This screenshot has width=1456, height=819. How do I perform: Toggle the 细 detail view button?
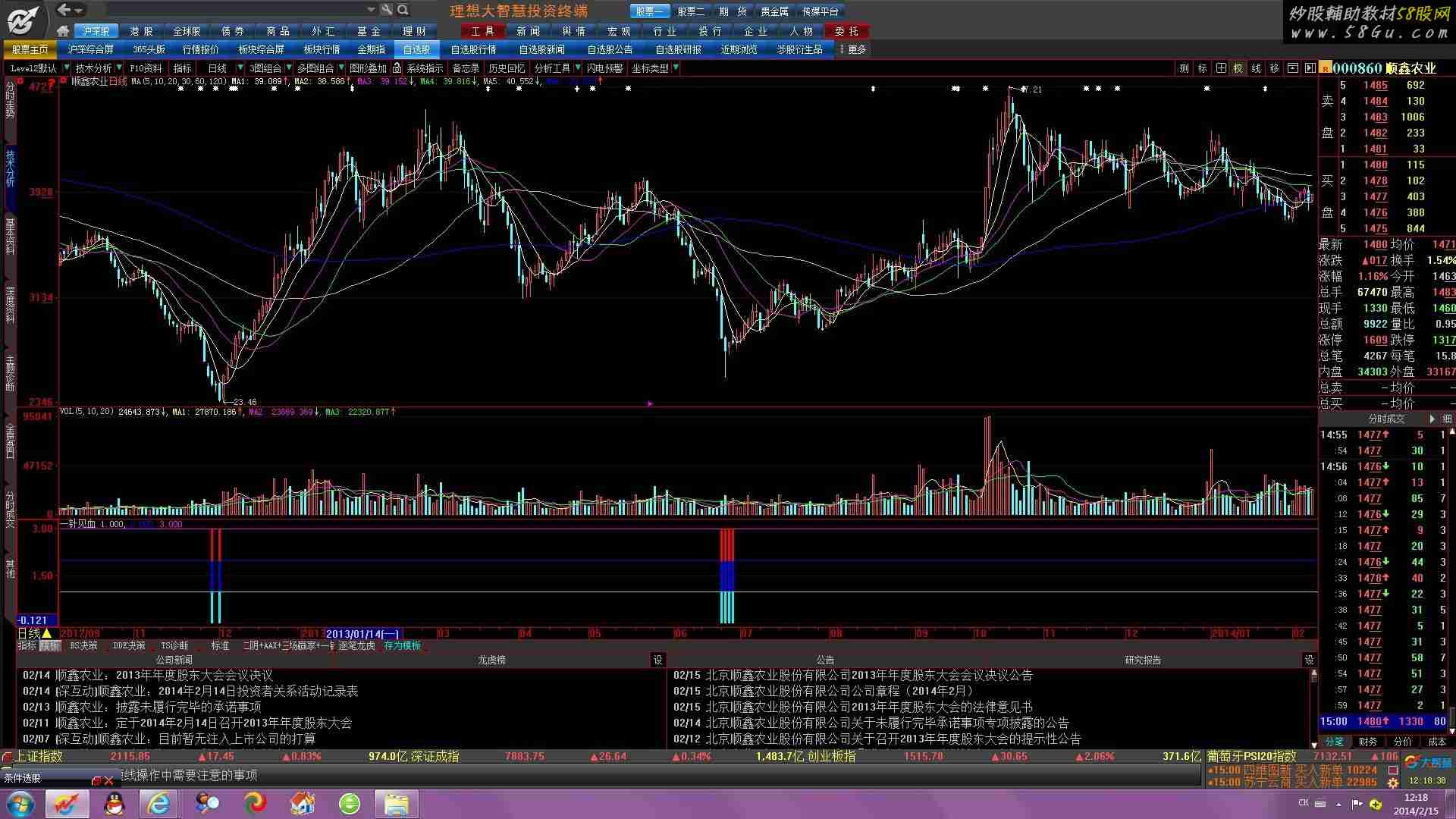coord(1447,419)
